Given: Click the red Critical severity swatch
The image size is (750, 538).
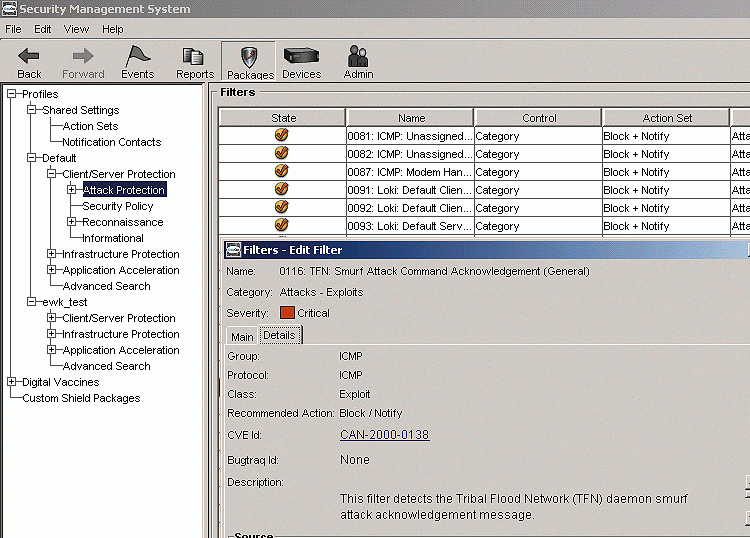Looking at the screenshot, I should tap(287, 313).
